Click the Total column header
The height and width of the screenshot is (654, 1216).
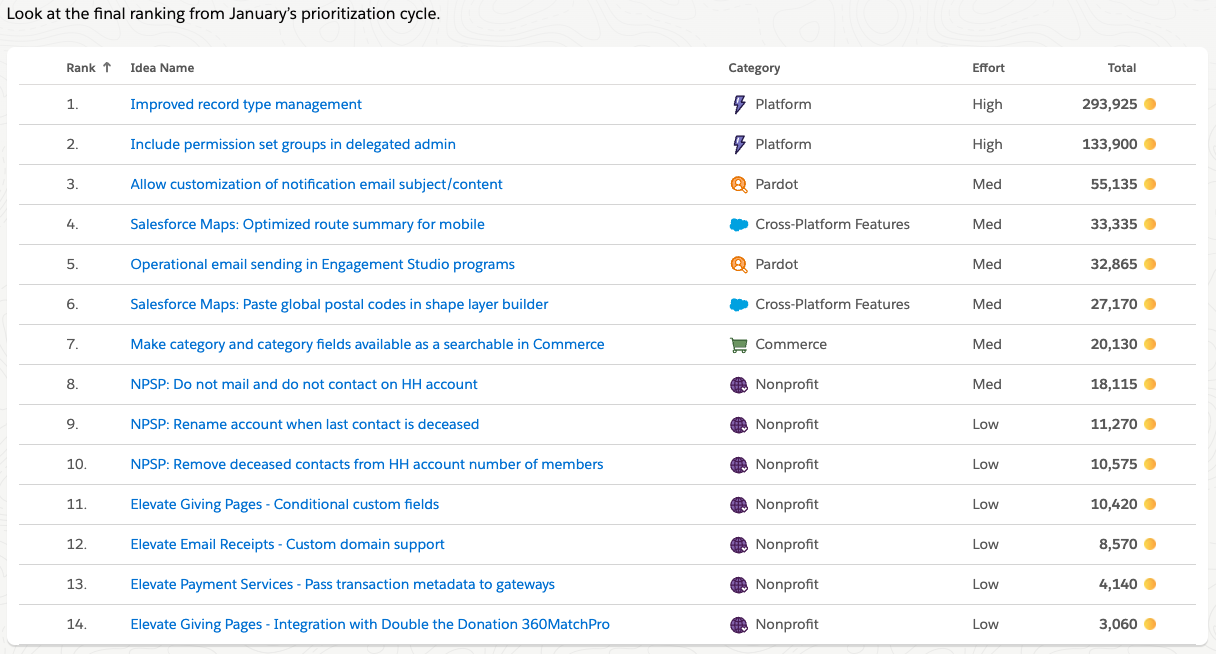[x=1122, y=68]
